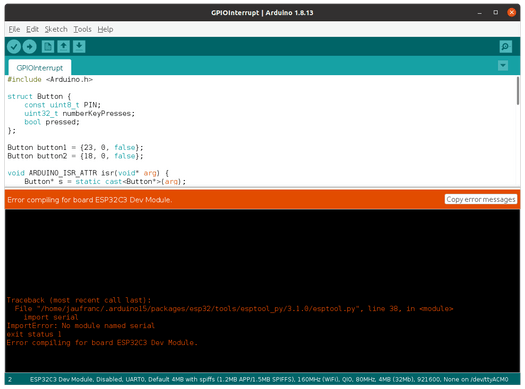Click the Save sketch down-arrow icon

coord(79,47)
